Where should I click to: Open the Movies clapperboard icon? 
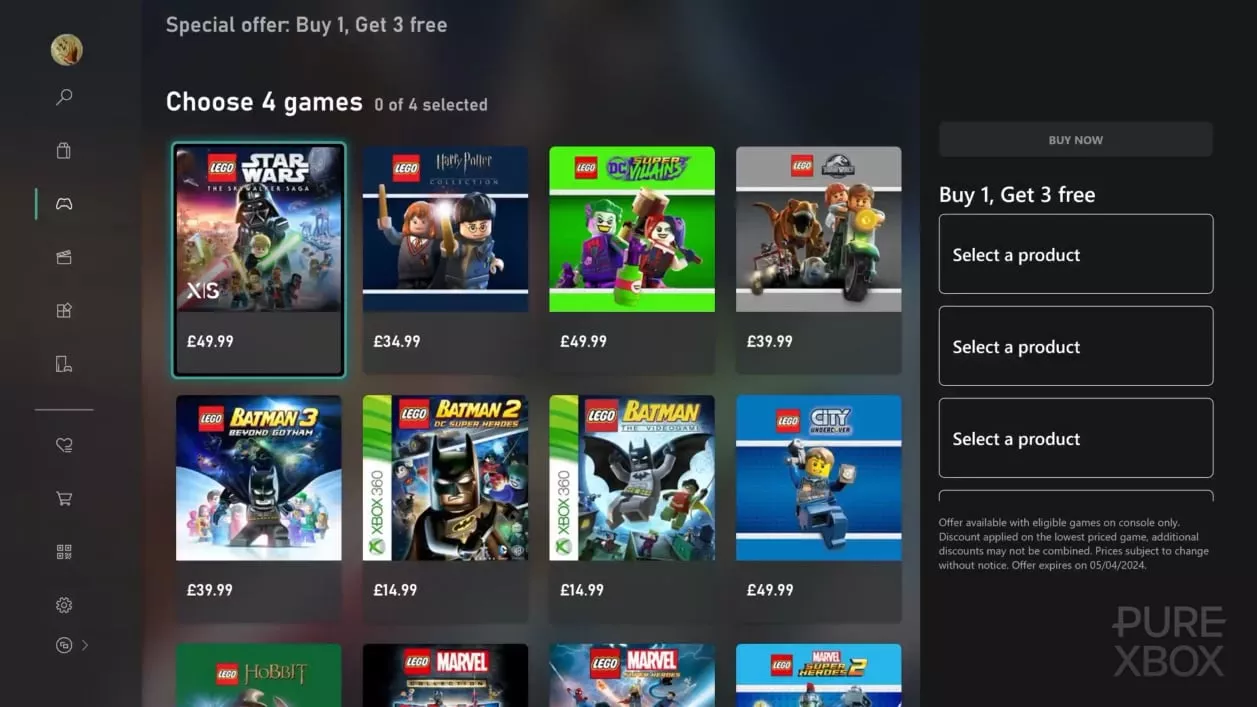click(x=64, y=257)
